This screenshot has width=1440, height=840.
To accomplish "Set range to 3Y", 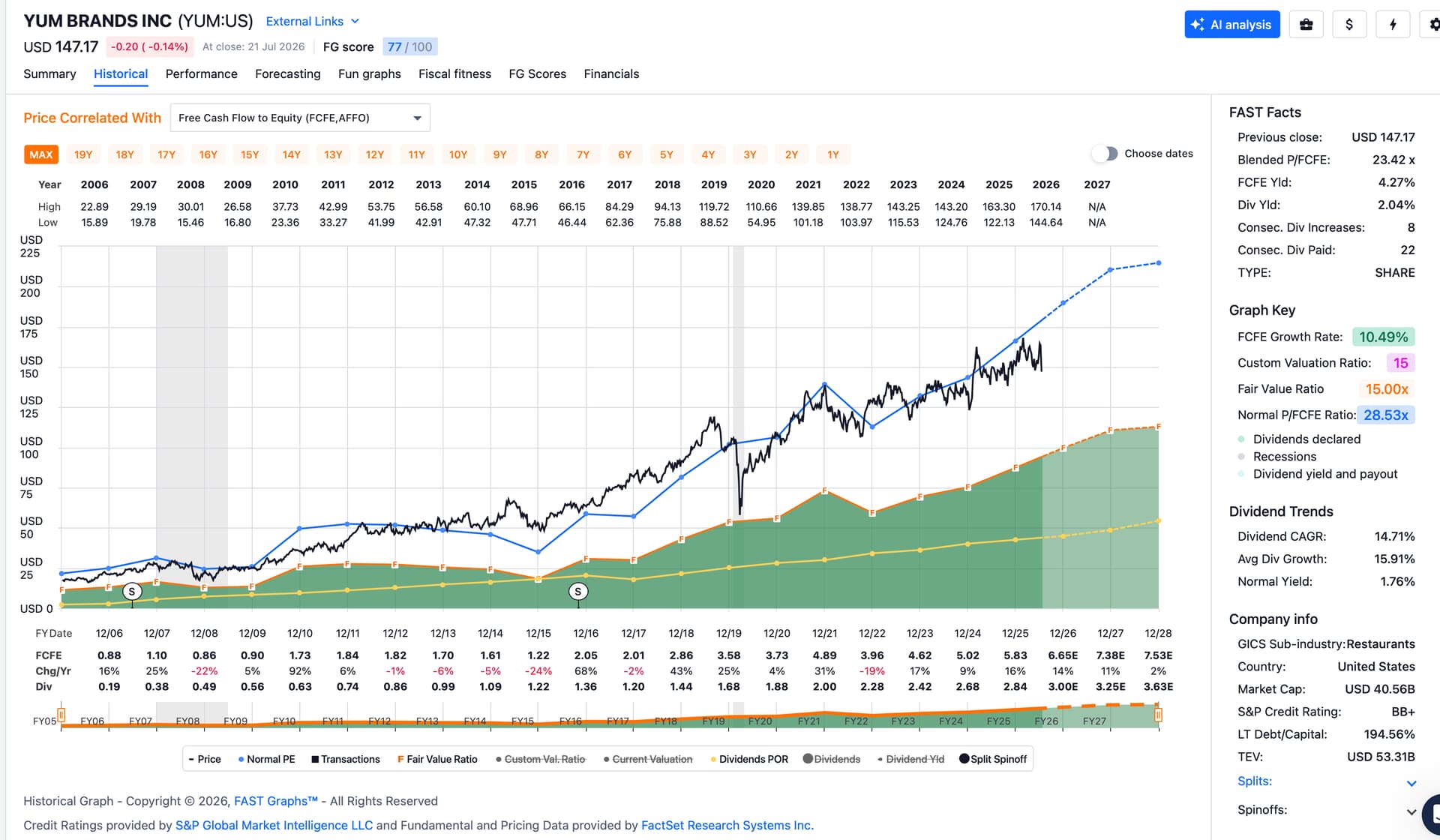I will click(750, 154).
